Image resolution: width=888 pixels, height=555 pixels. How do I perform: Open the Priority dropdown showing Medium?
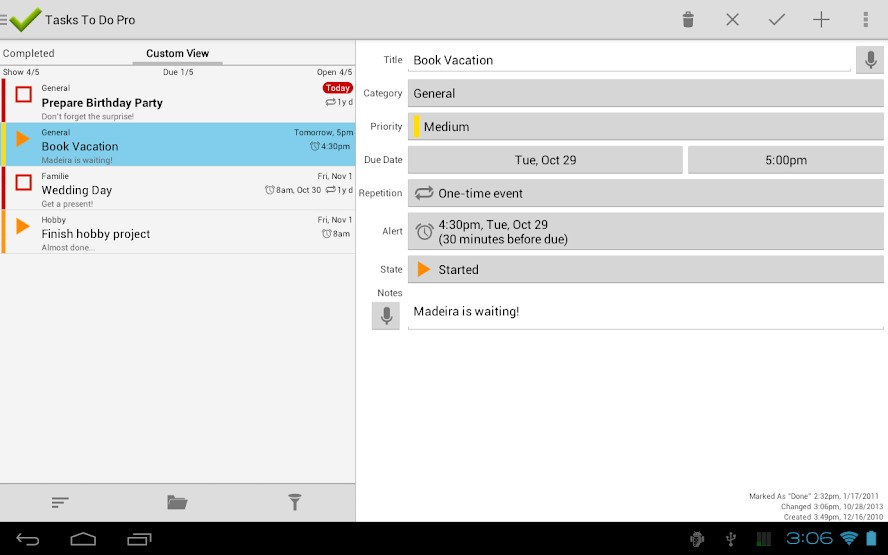click(x=646, y=126)
